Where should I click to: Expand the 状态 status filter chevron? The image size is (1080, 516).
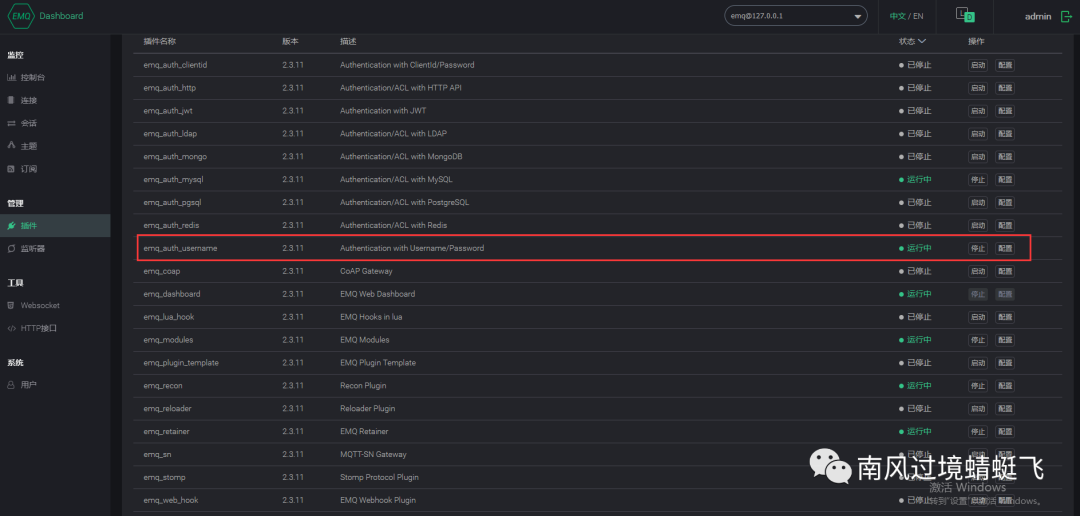point(922,41)
